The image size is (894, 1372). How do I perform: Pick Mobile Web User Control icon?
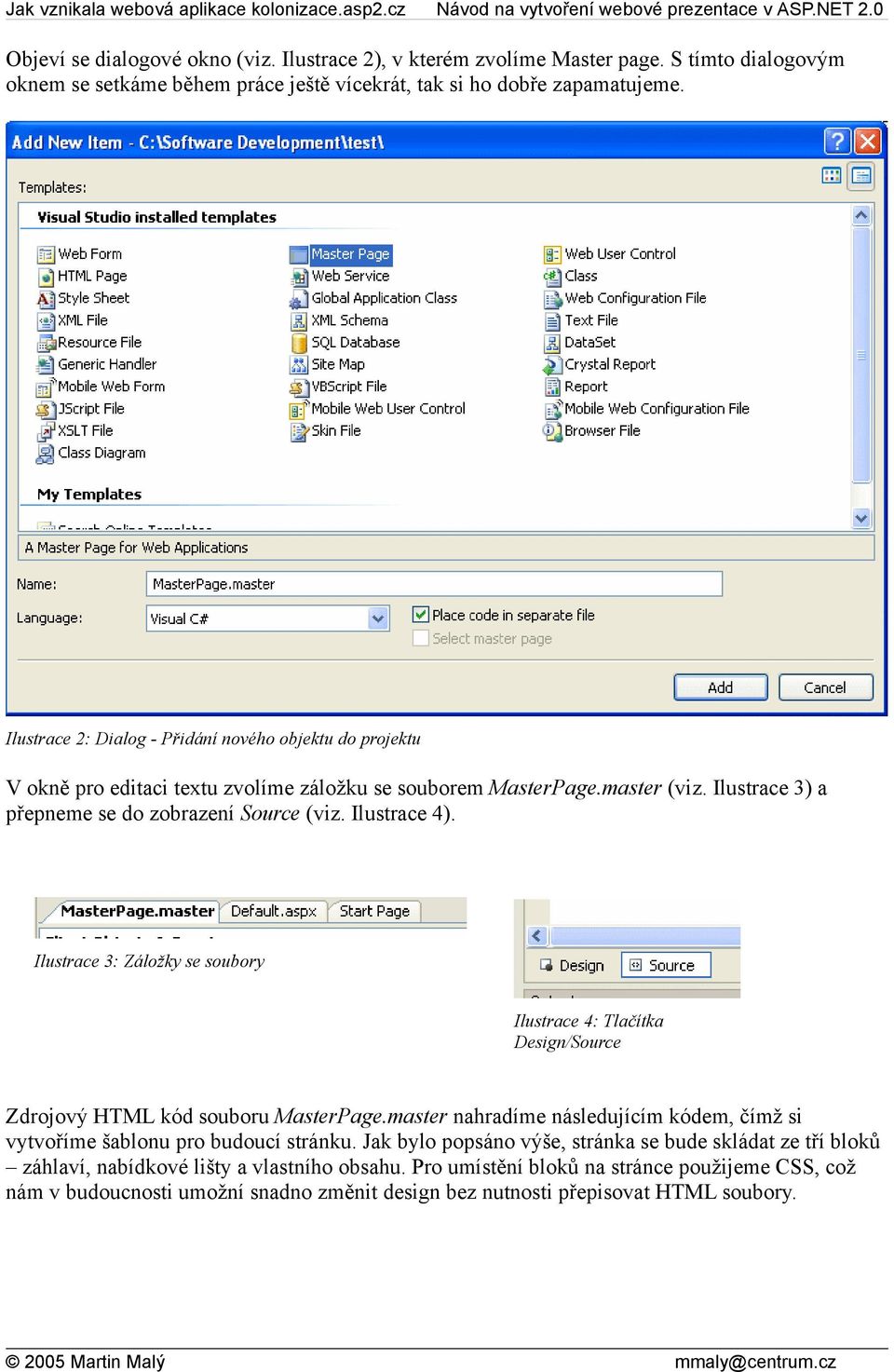point(299,410)
